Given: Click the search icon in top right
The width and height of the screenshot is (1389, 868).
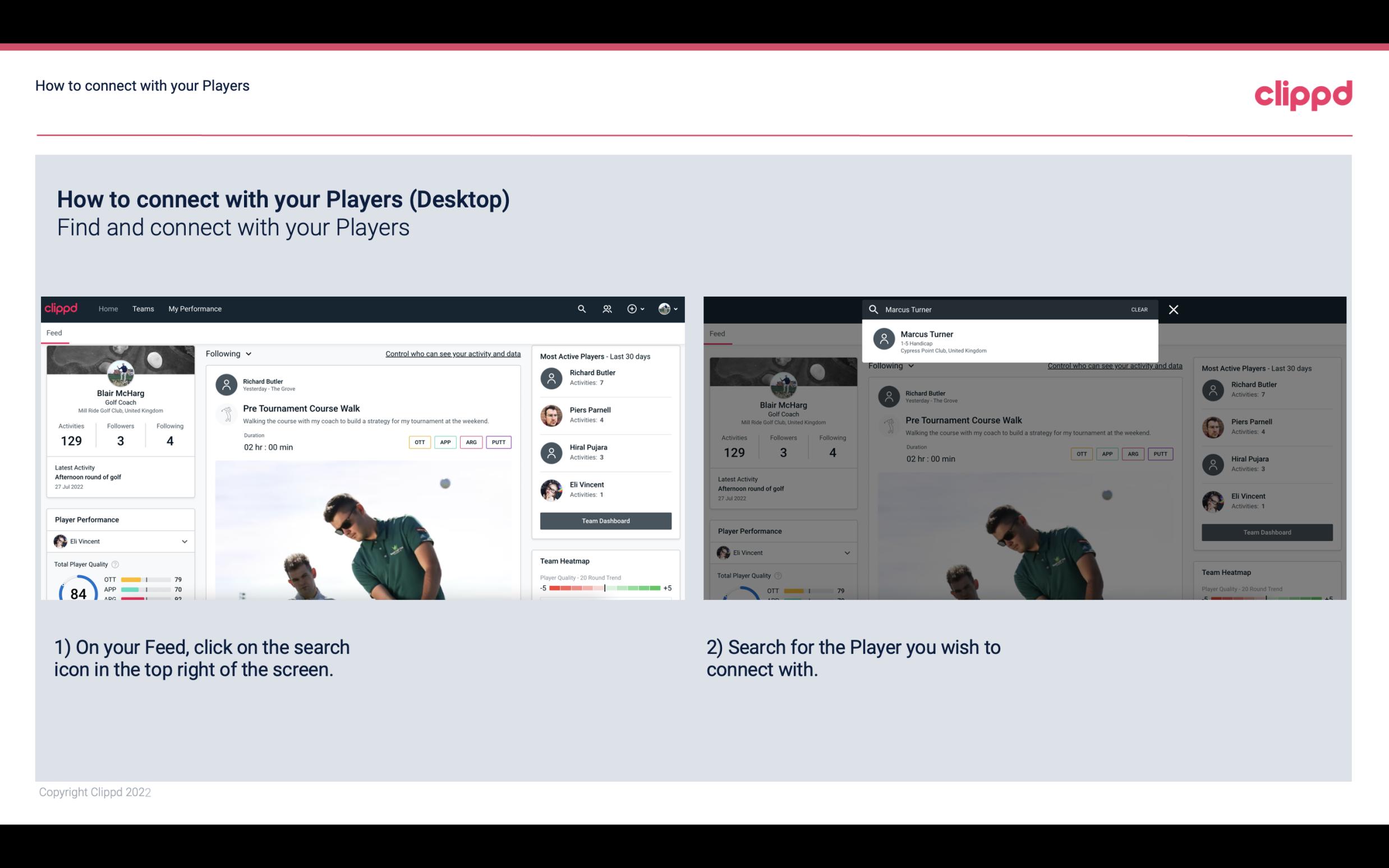Looking at the screenshot, I should [x=580, y=308].
